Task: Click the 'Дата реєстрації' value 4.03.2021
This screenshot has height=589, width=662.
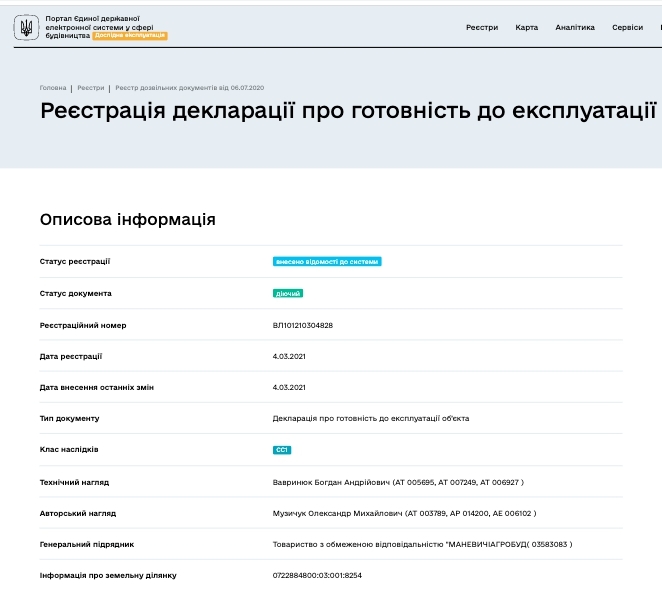Action: (x=289, y=356)
